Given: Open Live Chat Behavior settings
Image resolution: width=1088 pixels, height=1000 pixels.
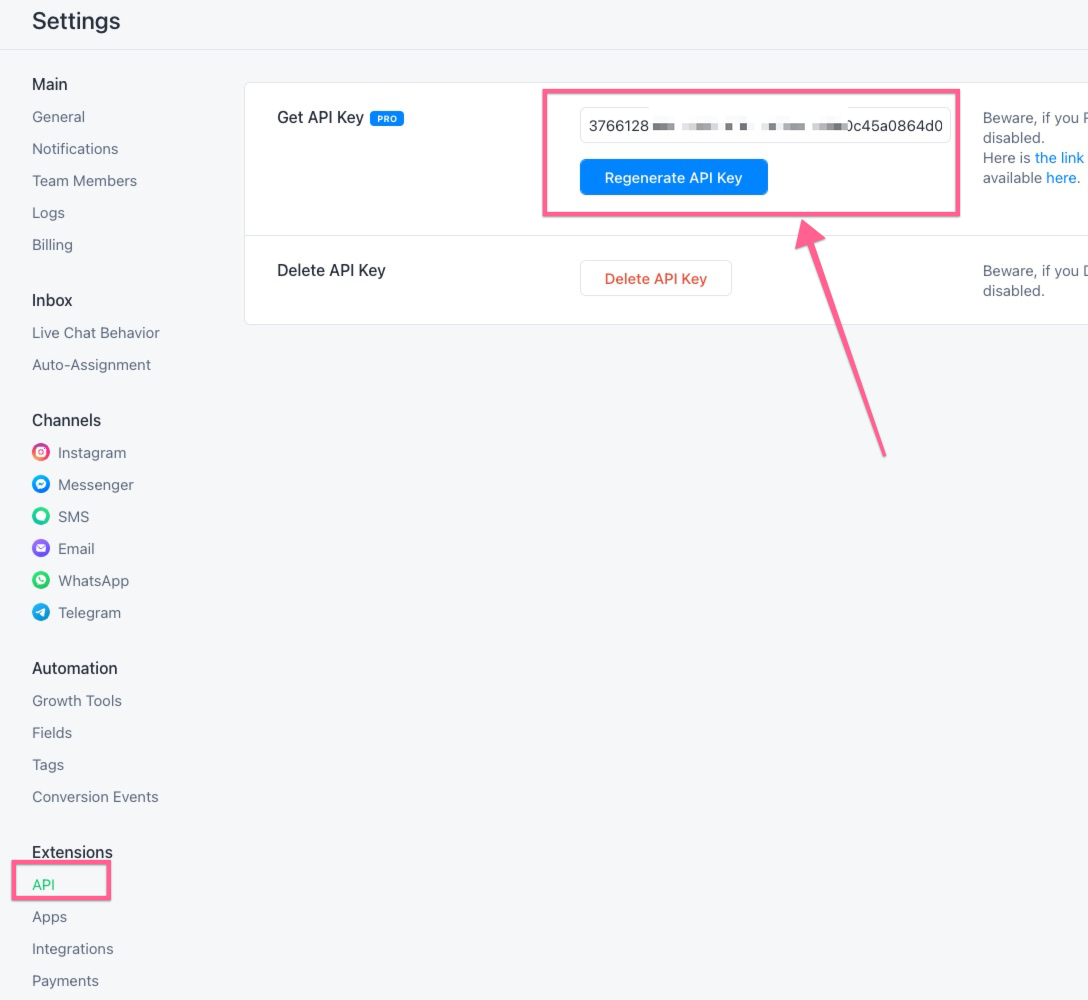Looking at the screenshot, I should point(96,333).
